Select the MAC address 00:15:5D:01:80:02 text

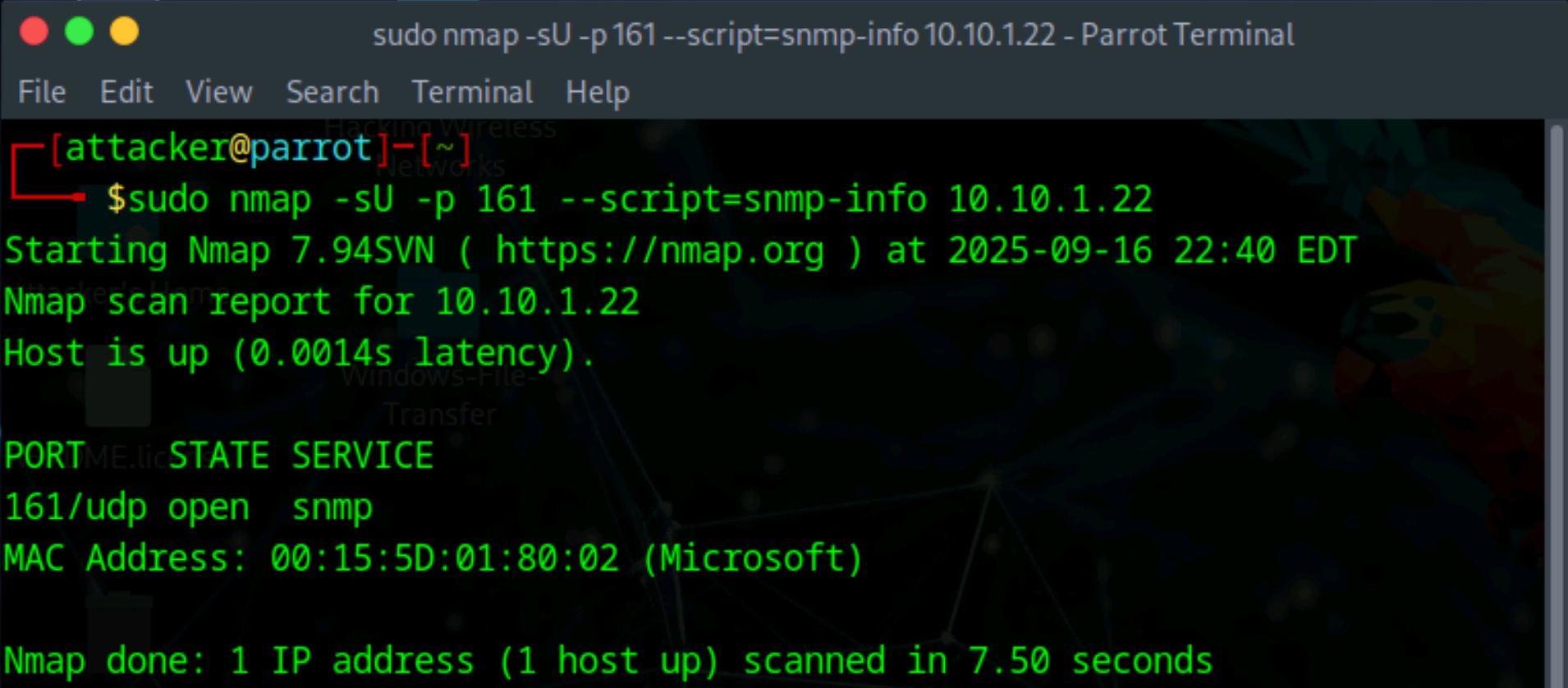(x=444, y=559)
